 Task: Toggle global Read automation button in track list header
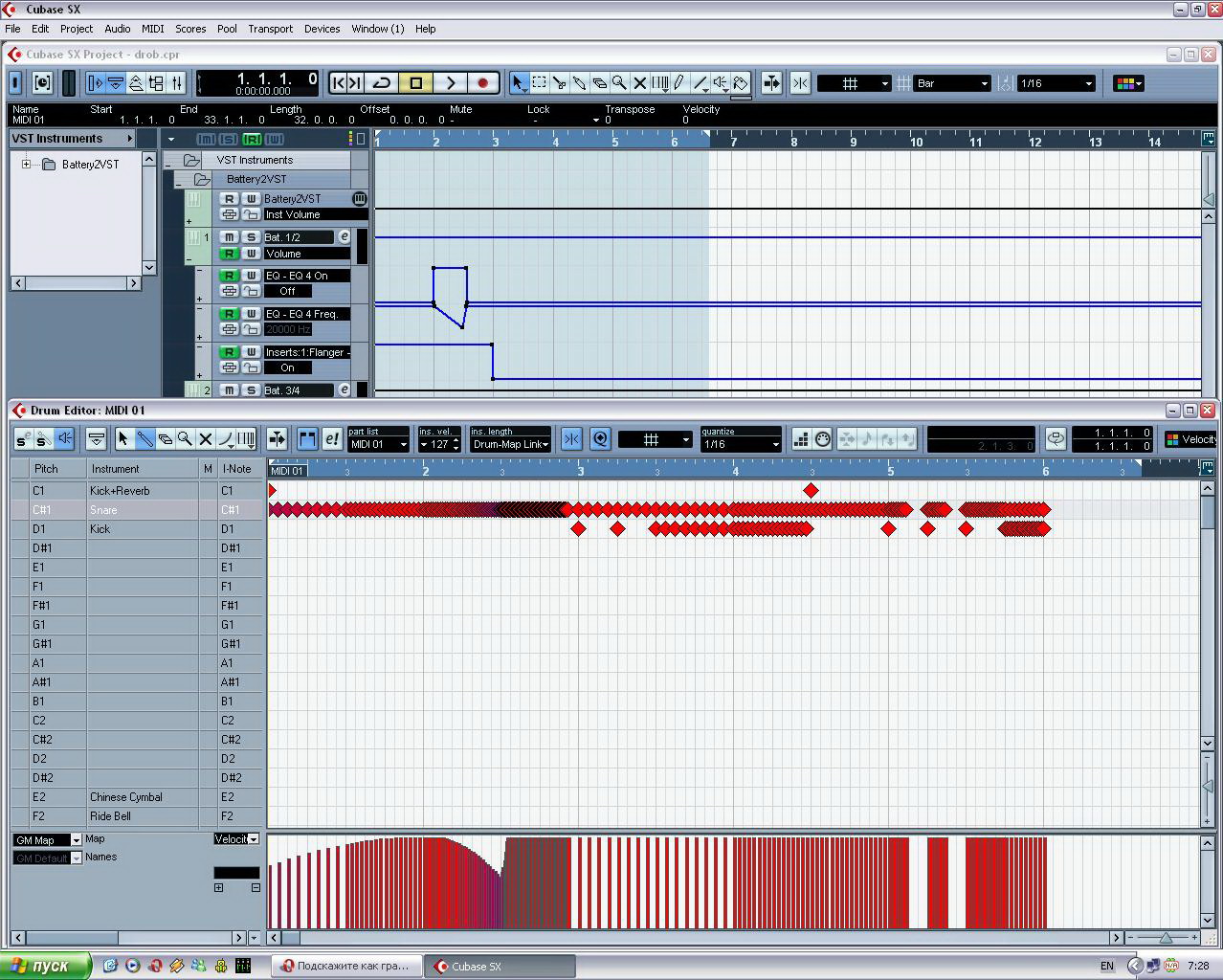click(x=252, y=139)
